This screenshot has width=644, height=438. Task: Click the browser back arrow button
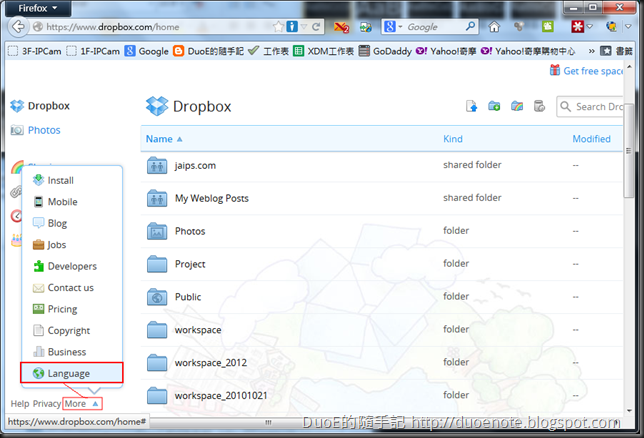click(18, 27)
